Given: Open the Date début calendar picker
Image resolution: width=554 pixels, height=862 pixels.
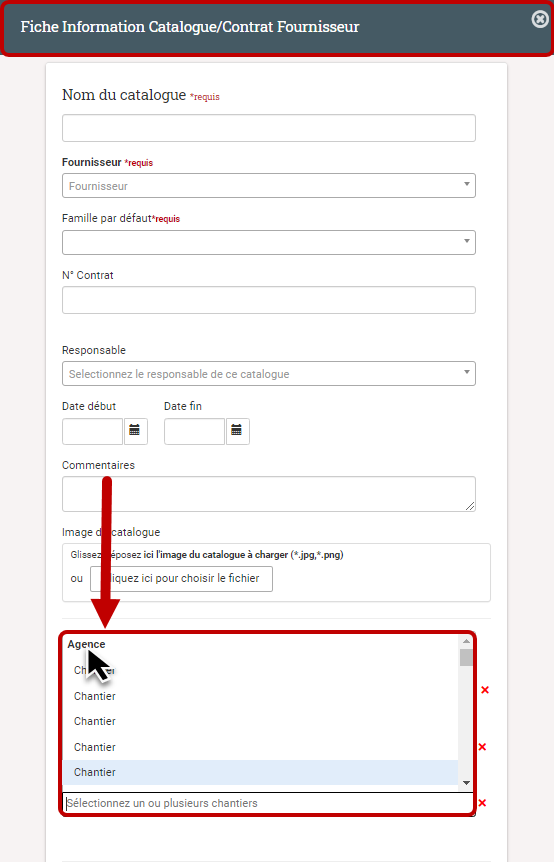Looking at the screenshot, I should click(135, 431).
